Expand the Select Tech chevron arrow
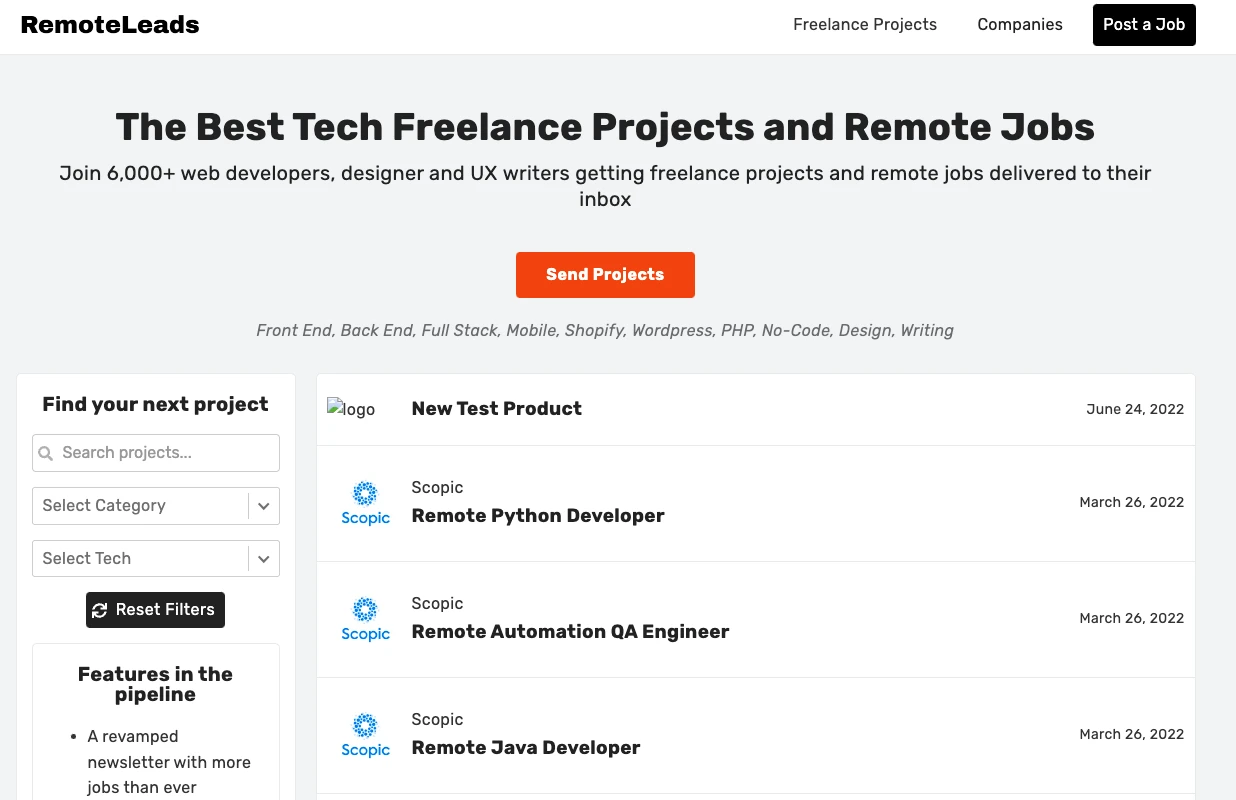 point(264,559)
